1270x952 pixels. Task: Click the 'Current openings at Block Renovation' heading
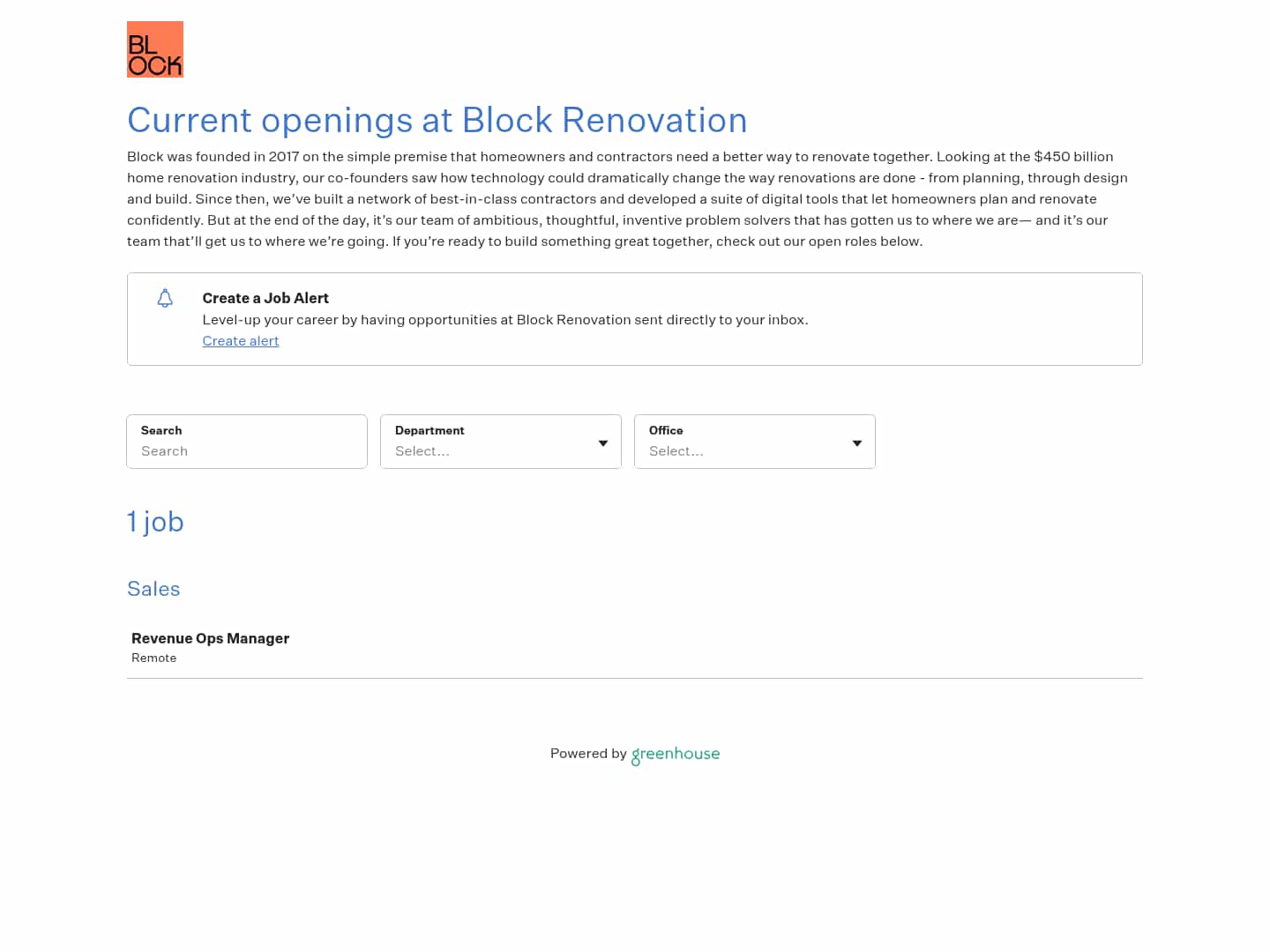(x=437, y=120)
